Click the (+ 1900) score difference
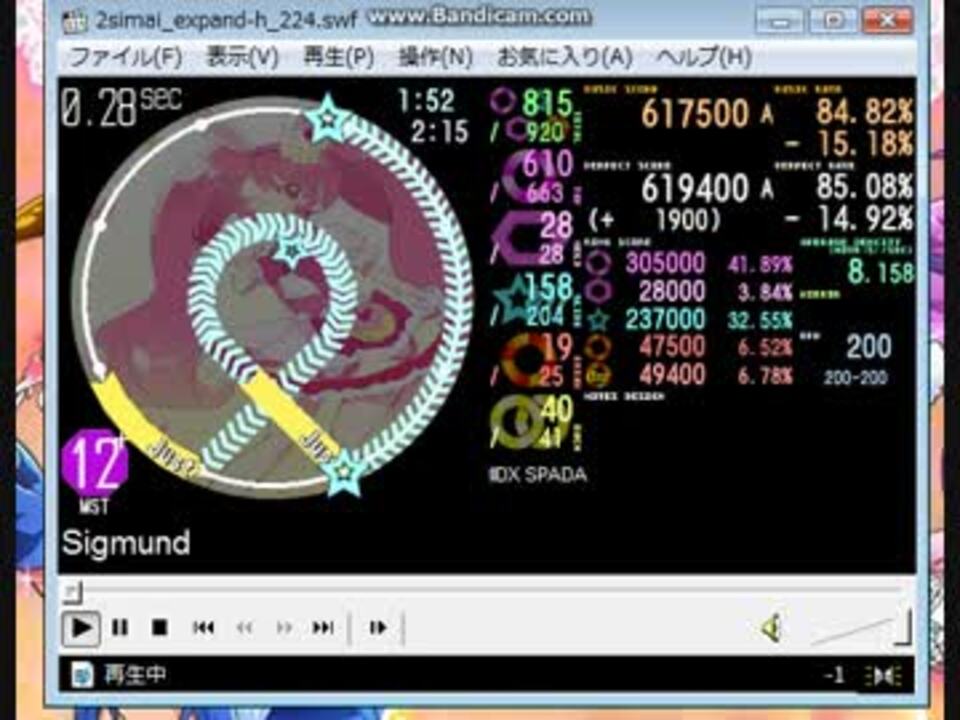Image resolution: width=960 pixels, height=720 pixels. [655, 219]
